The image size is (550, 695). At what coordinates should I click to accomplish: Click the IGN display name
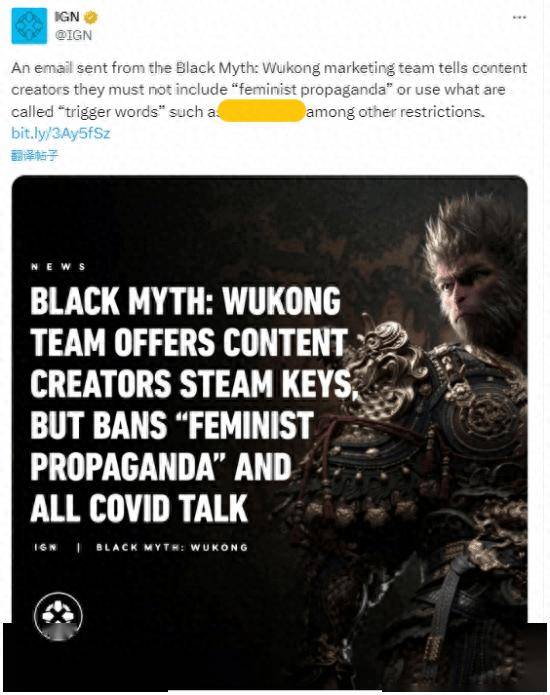[x=67, y=17]
